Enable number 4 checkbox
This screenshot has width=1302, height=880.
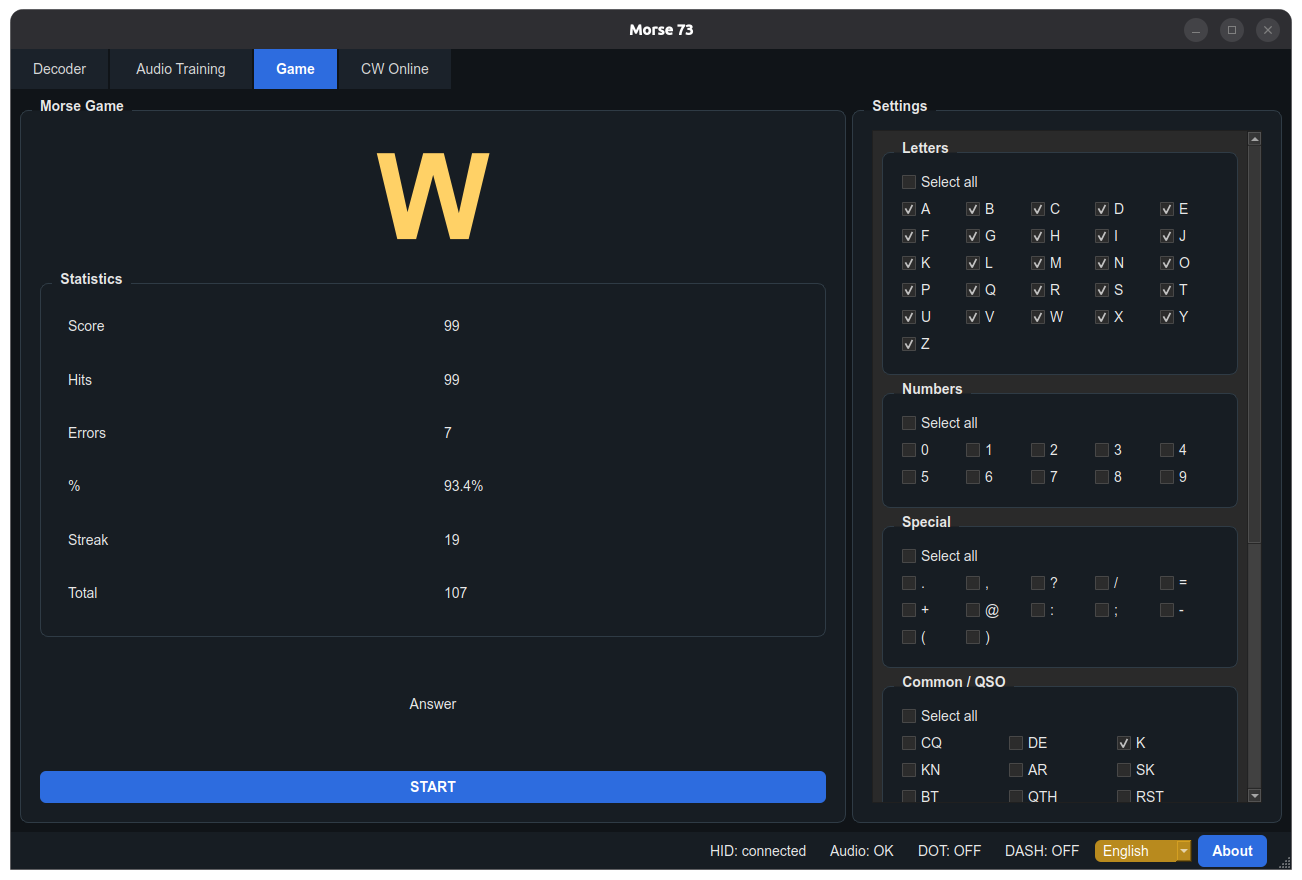[1167, 450]
